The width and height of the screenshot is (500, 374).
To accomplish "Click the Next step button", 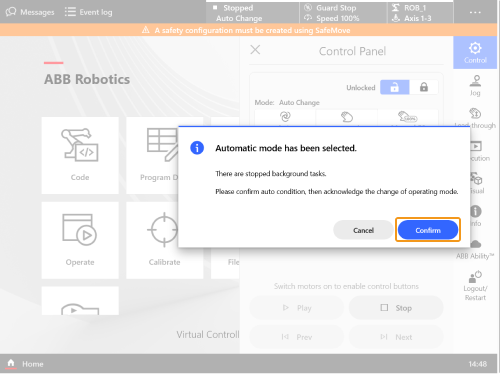I will point(396,337).
